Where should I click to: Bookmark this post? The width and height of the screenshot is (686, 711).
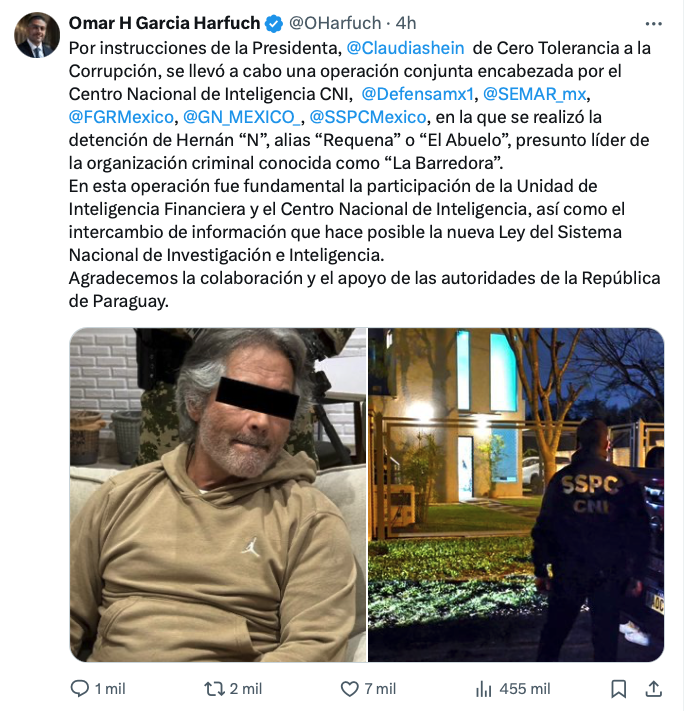click(618, 689)
